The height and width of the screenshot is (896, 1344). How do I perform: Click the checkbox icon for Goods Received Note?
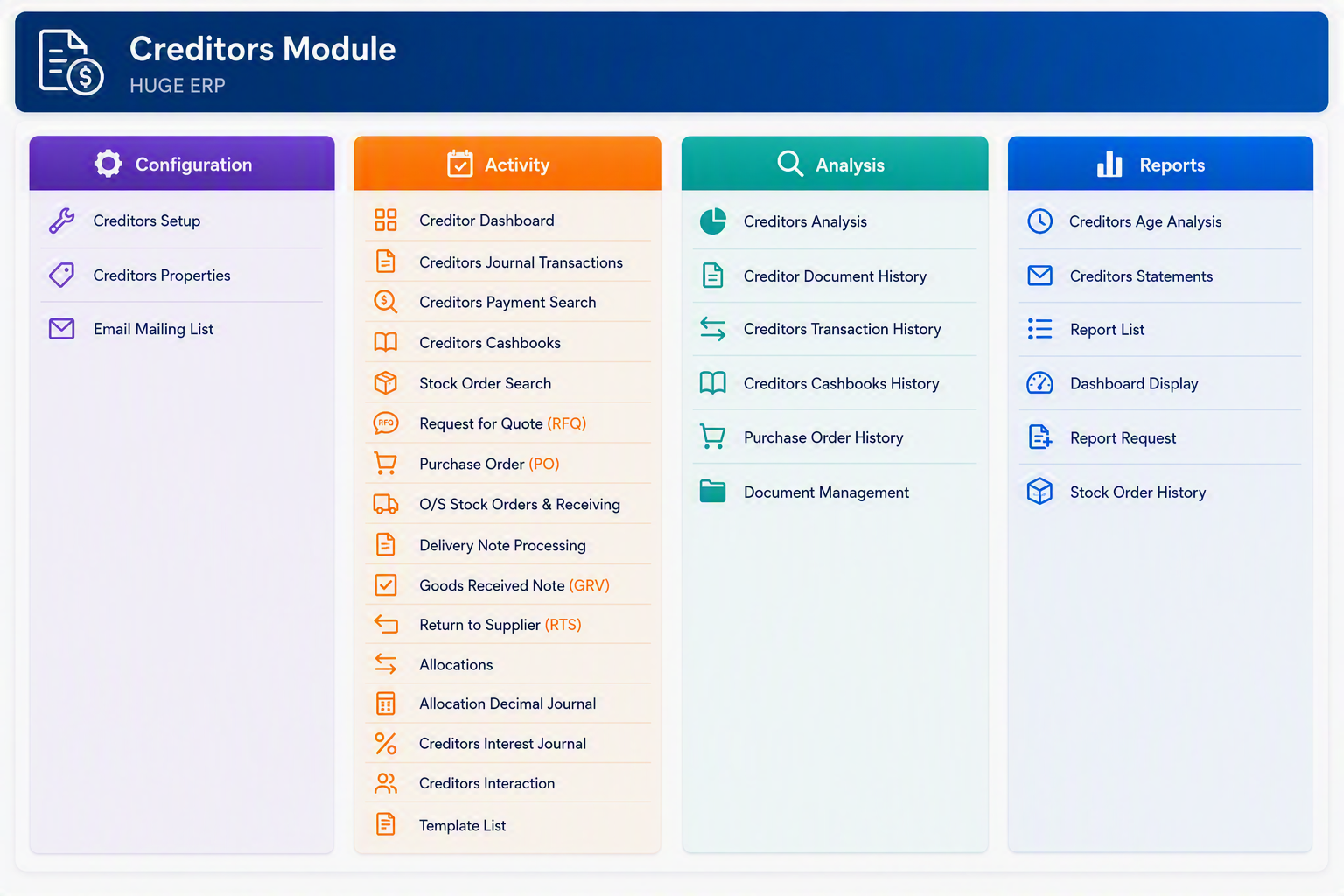(x=386, y=584)
